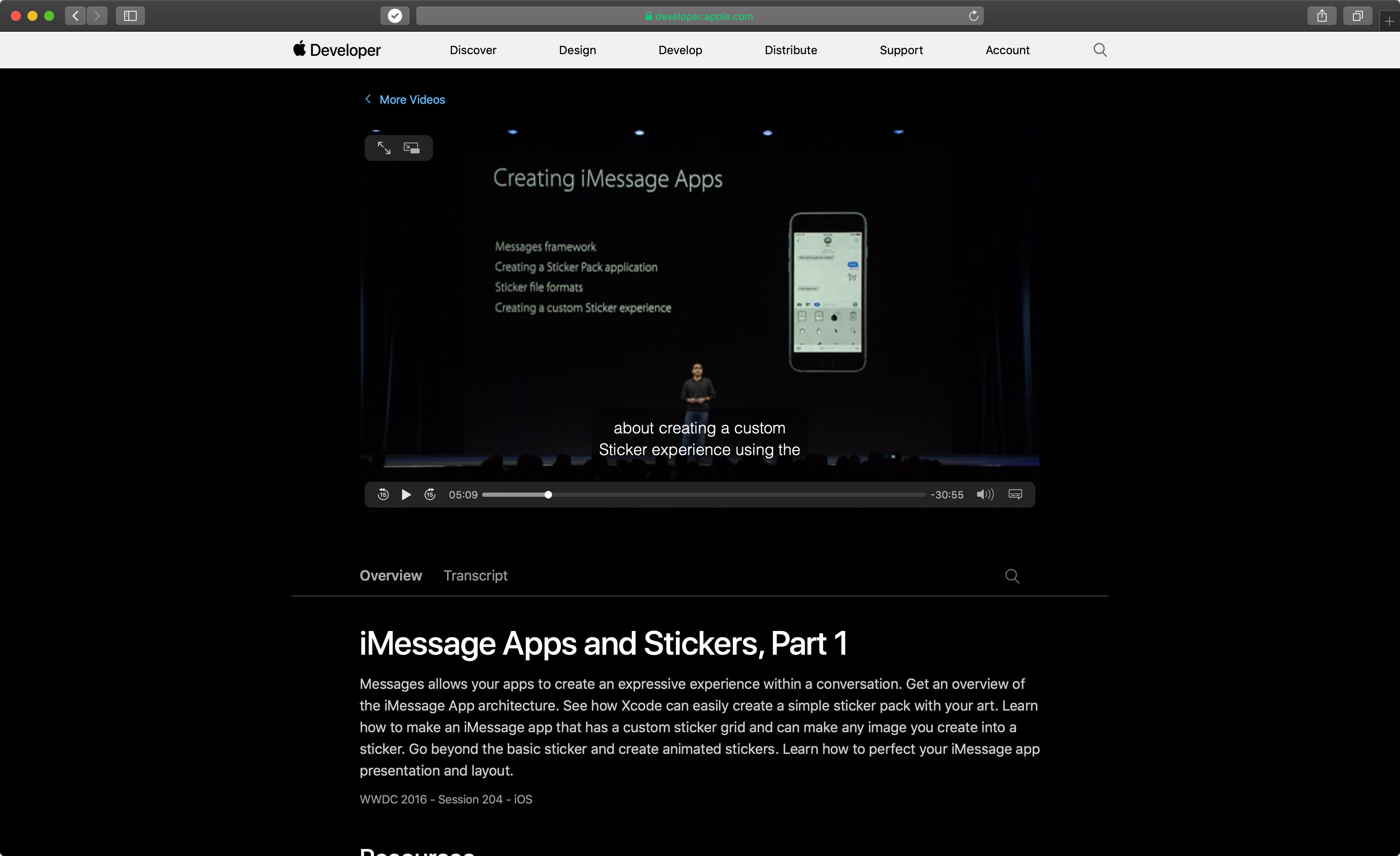Screen dimensions: 1400x856
Task: Switch to the Transcript tab
Action: point(475,575)
